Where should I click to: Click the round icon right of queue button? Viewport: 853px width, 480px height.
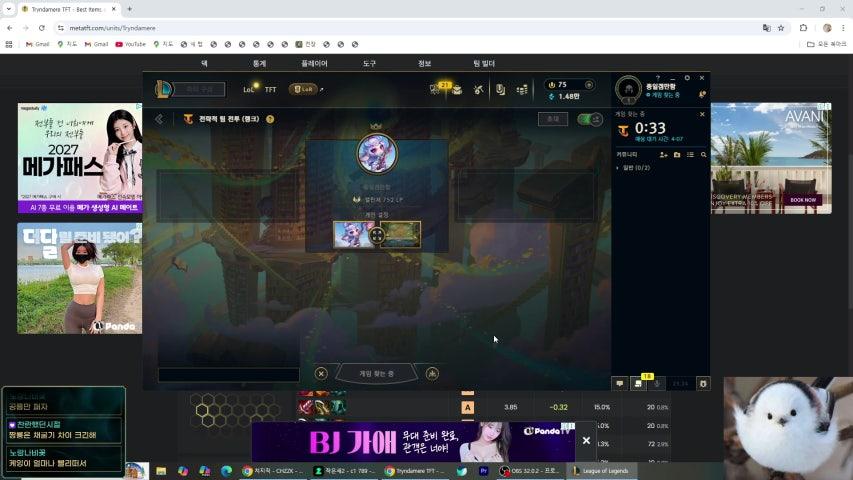point(432,373)
